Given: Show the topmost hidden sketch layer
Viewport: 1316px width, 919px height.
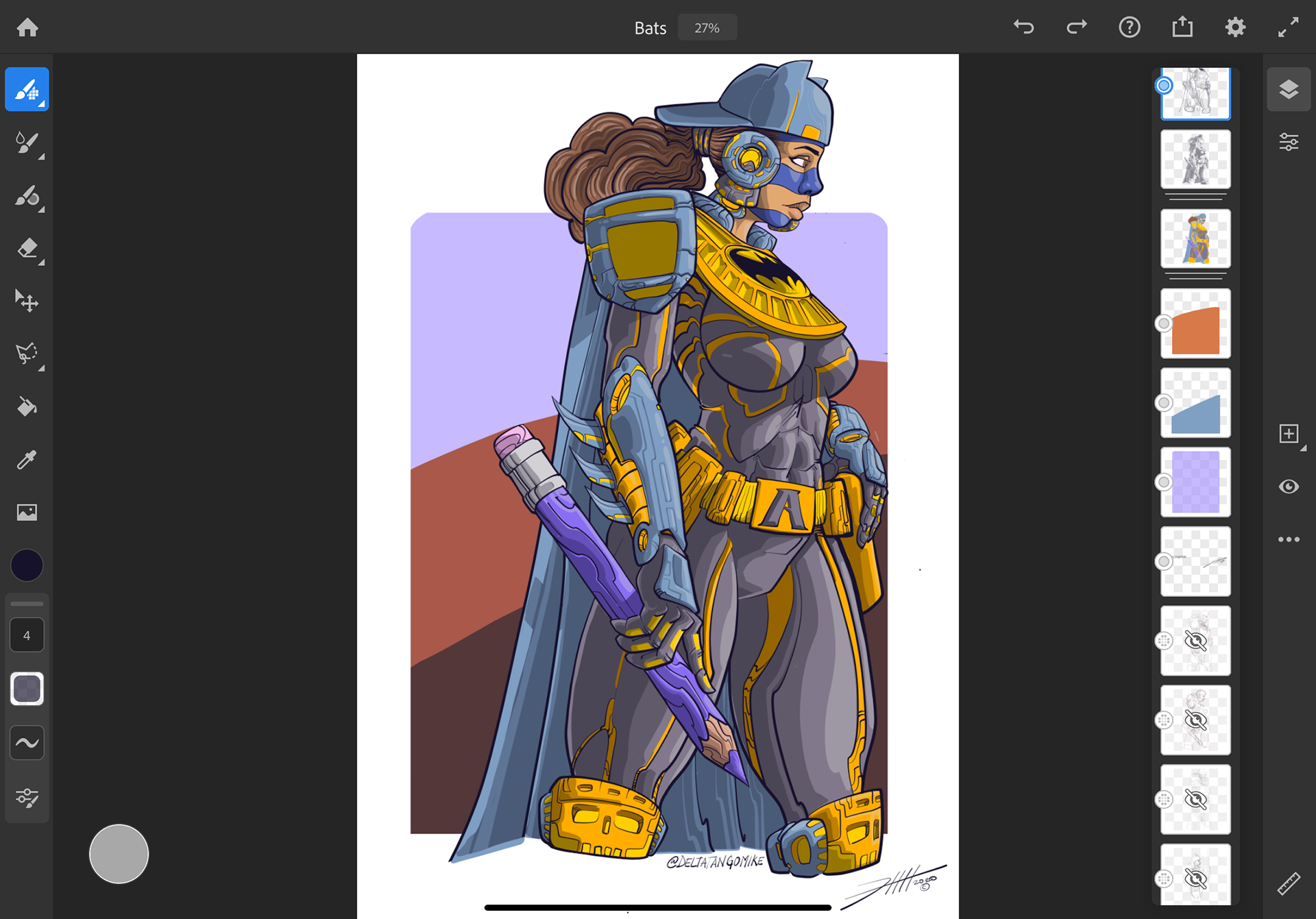Looking at the screenshot, I should tap(1195, 641).
